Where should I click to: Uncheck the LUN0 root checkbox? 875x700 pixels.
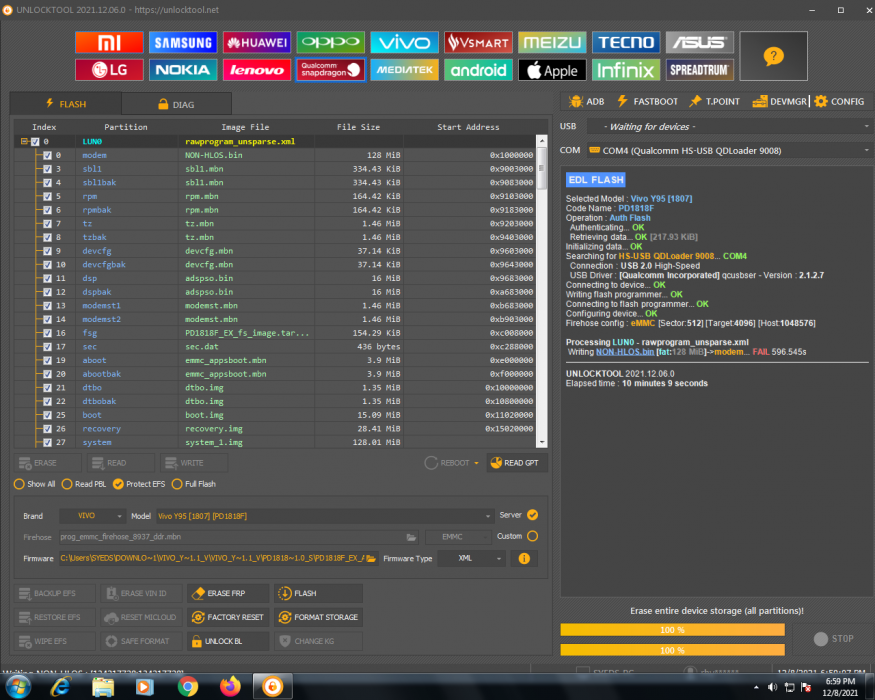[x=35, y=142]
